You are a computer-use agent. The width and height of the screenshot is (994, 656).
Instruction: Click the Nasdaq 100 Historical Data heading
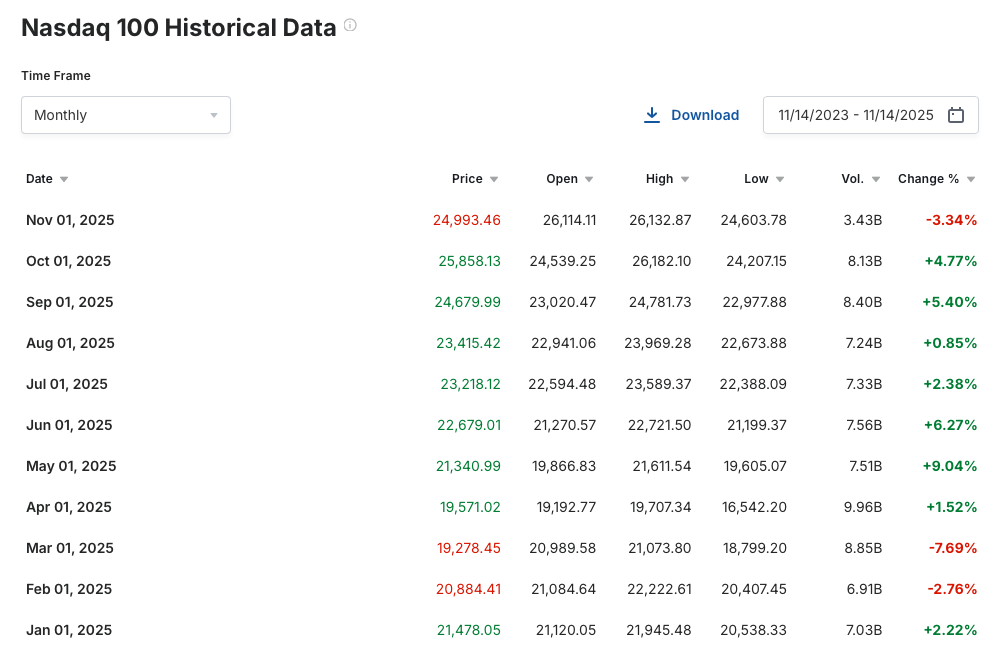click(x=179, y=28)
